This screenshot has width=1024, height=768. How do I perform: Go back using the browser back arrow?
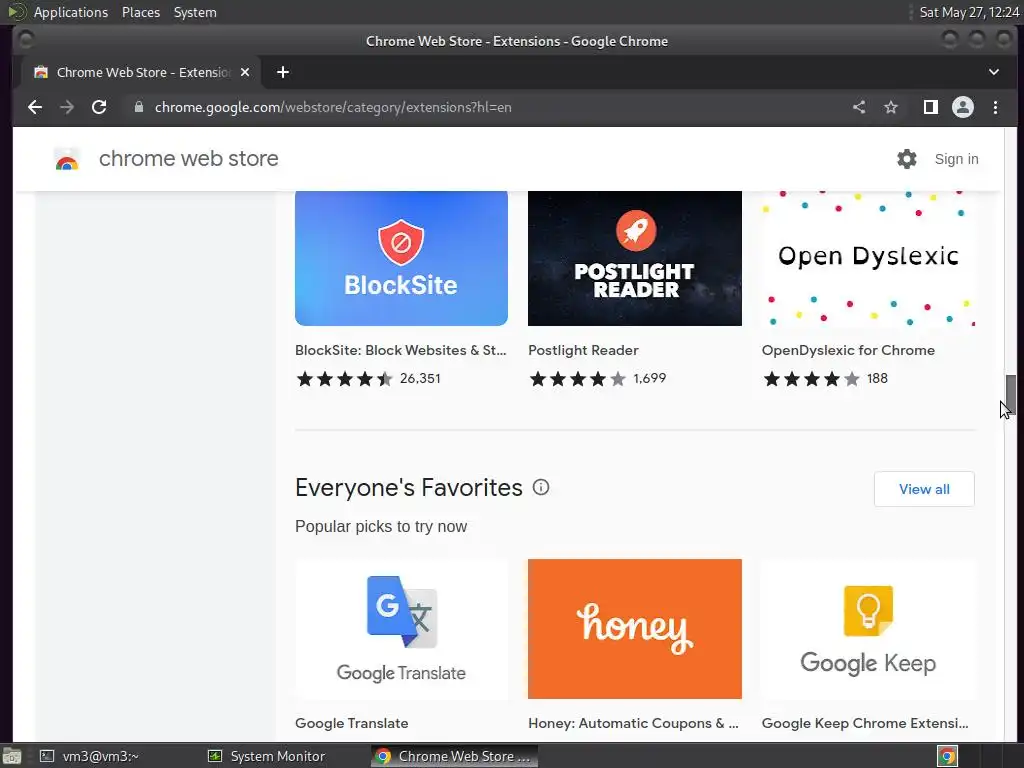point(35,107)
